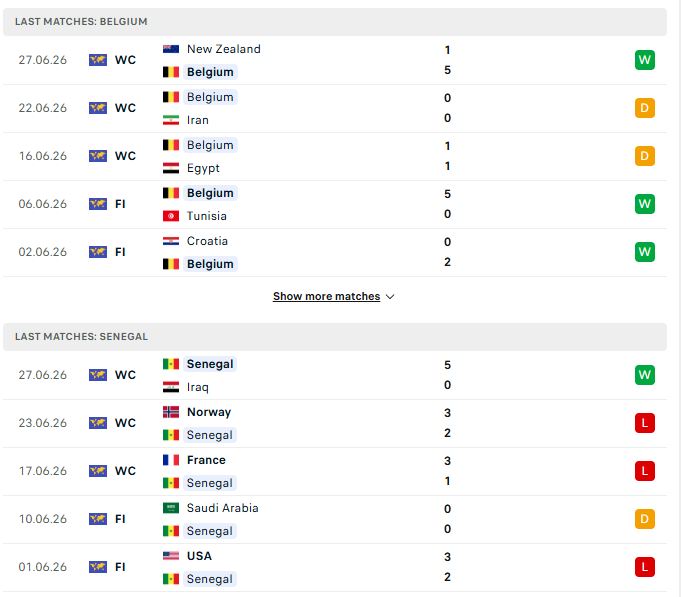The width and height of the screenshot is (681, 597).
Task: Click the France flag icon
Action: (x=171, y=460)
